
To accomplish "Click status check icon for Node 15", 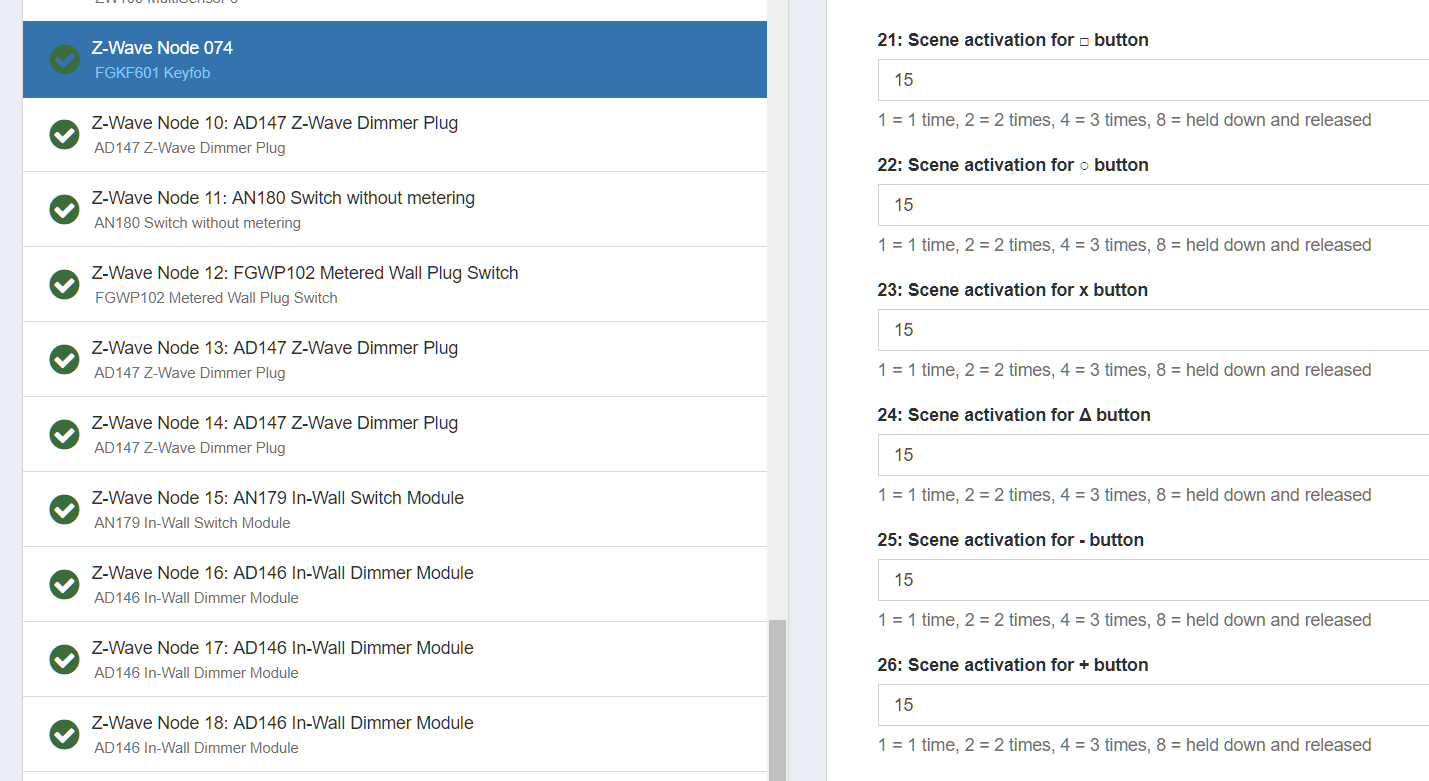I will [x=65, y=510].
